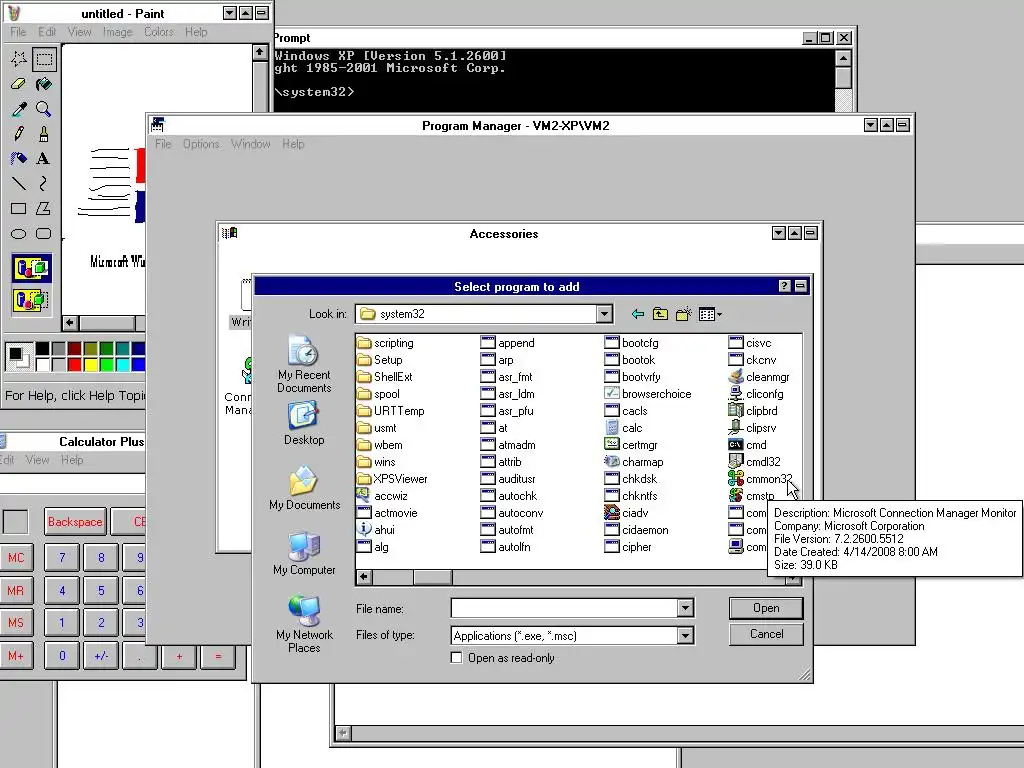Open Desktop in places bar
Viewport: 1024px width, 768px height.
304,423
